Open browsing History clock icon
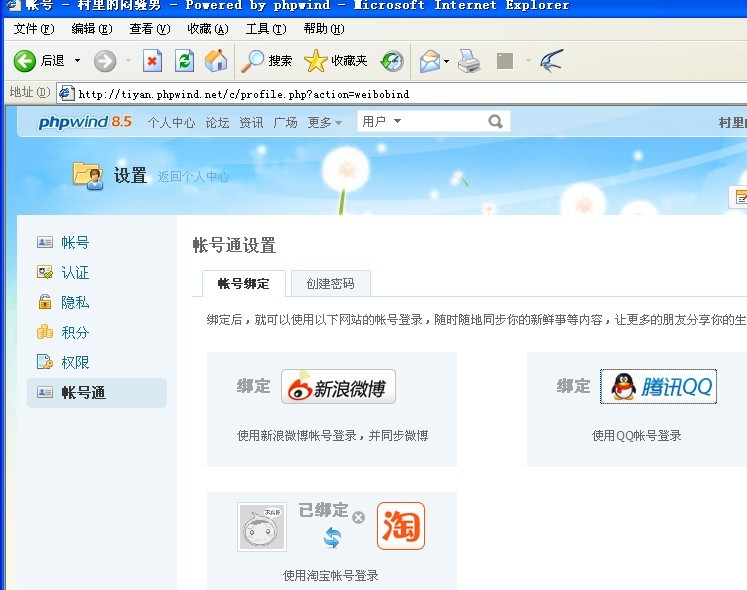 (392, 61)
